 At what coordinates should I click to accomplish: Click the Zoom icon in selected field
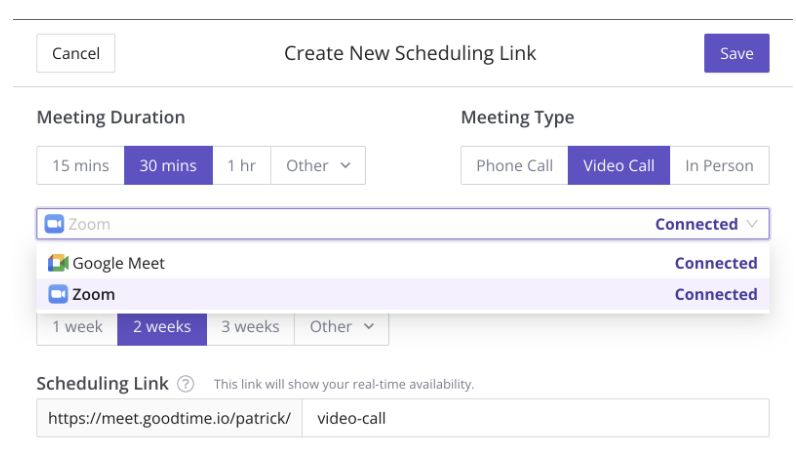(x=54, y=224)
